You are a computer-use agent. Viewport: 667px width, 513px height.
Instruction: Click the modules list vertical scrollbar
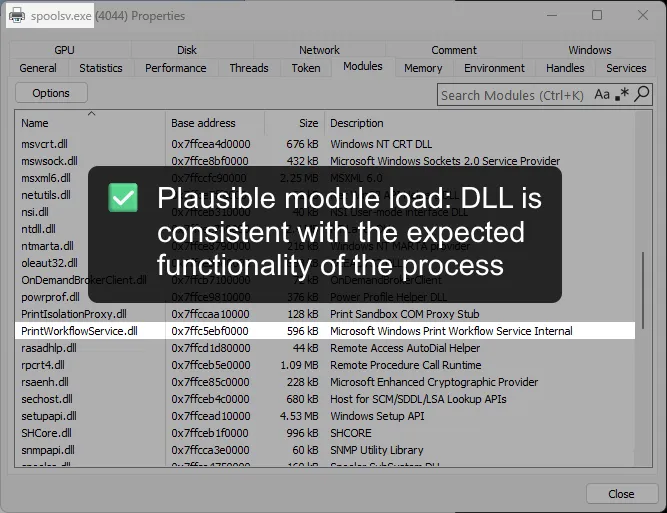pyautogui.click(x=643, y=289)
